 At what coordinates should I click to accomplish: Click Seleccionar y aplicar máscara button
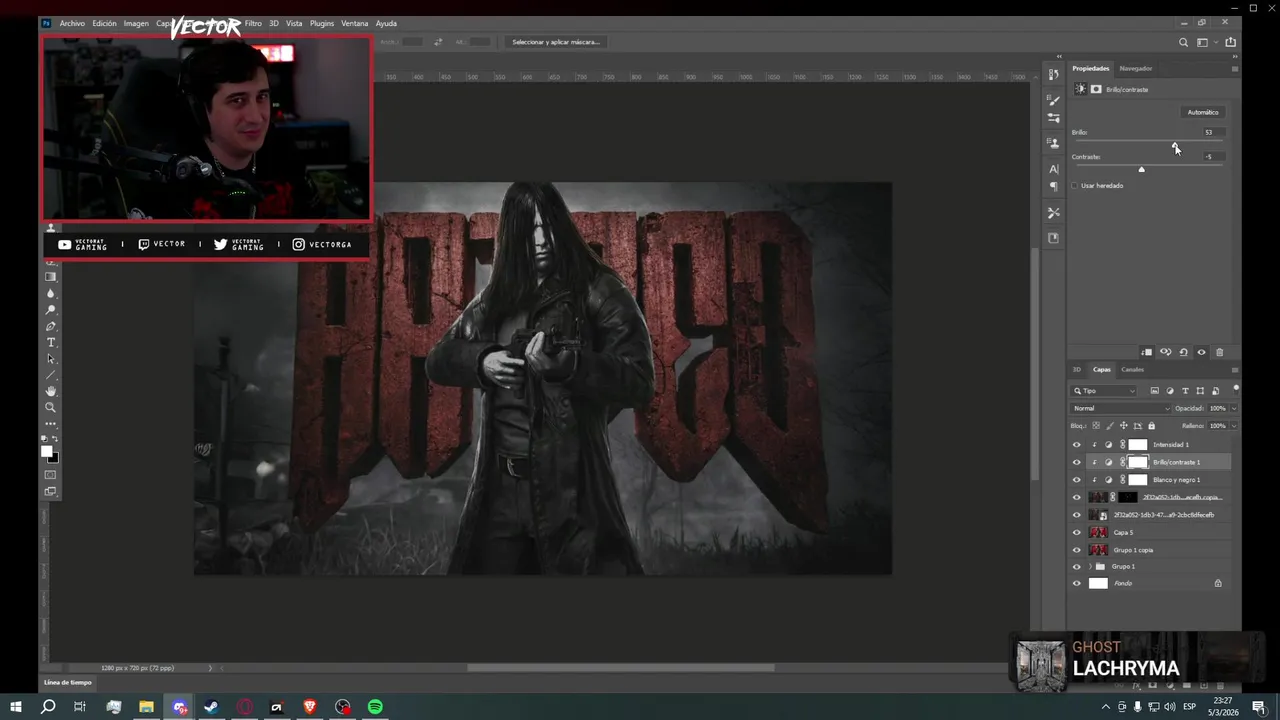556,42
